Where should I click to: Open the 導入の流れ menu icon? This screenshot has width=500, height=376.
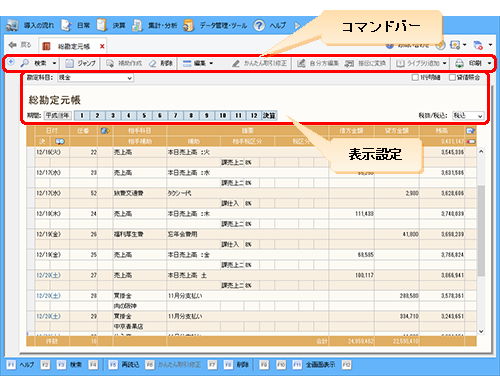[x=12, y=25]
